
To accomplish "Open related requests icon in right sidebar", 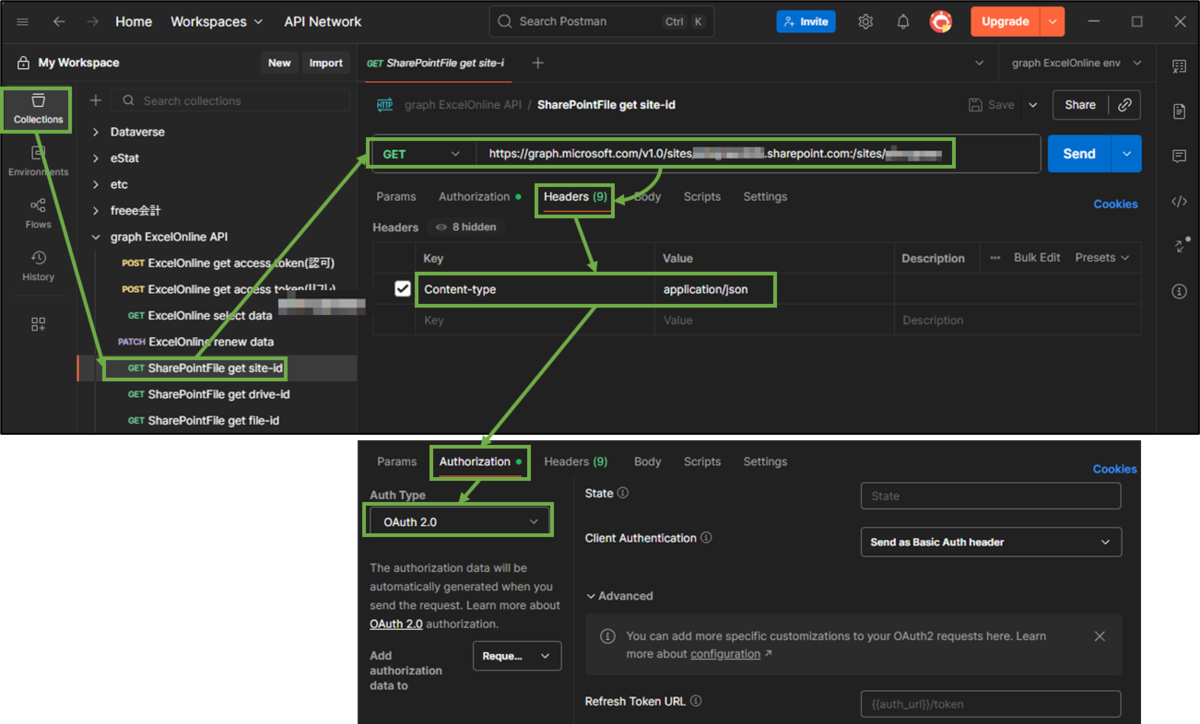I will pos(1179,246).
